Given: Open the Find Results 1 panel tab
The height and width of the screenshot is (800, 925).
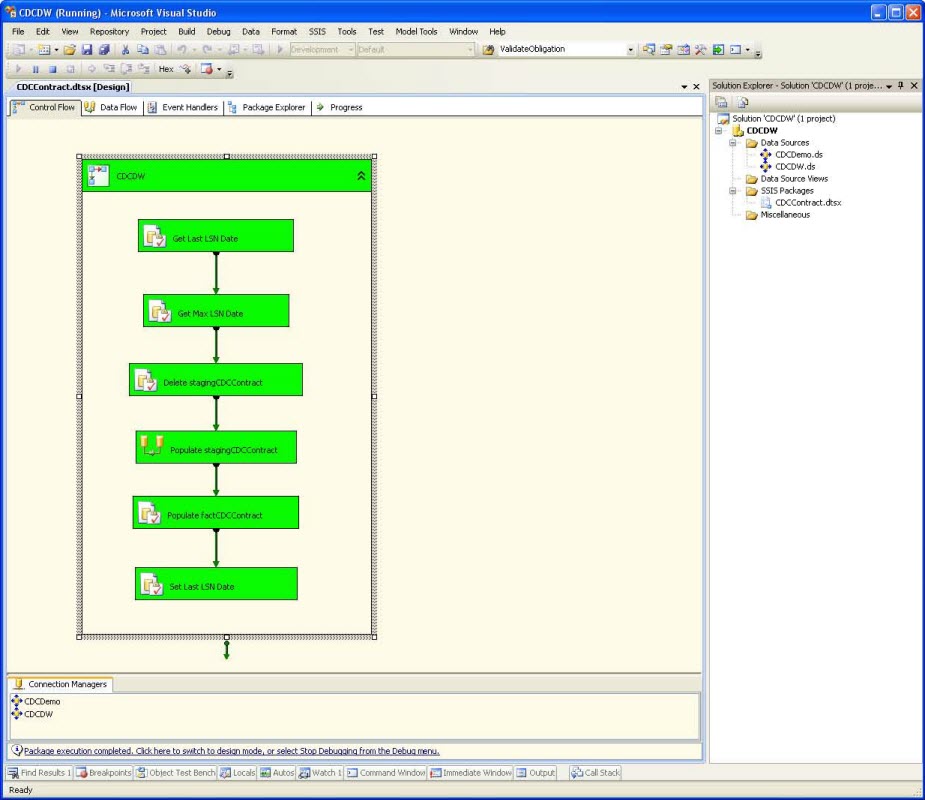Looking at the screenshot, I should pos(40,773).
